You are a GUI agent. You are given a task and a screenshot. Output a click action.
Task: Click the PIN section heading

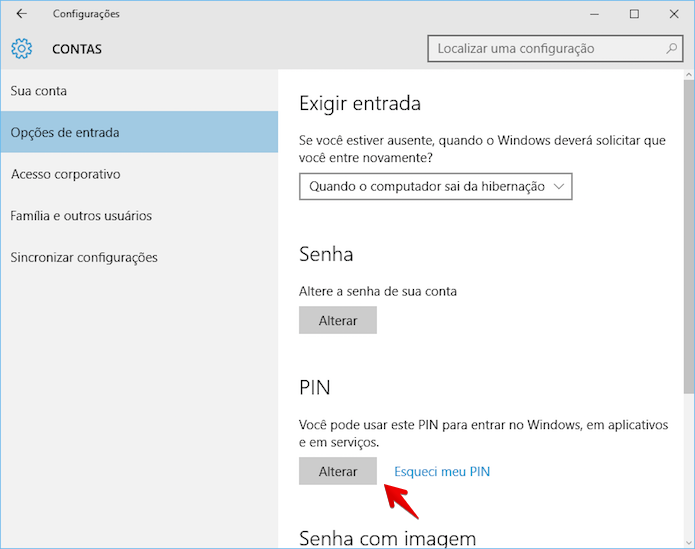pyautogui.click(x=315, y=387)
